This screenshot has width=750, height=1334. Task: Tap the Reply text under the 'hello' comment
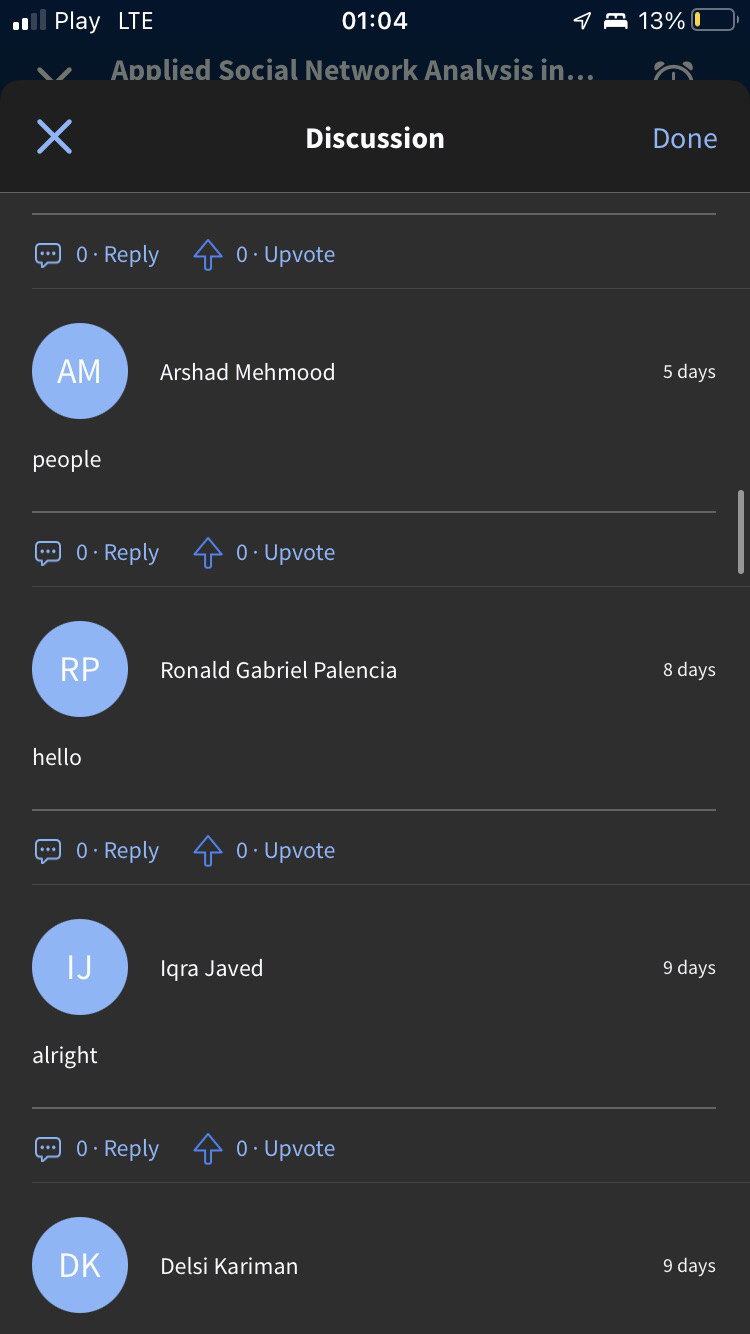[x=131, y=851]
